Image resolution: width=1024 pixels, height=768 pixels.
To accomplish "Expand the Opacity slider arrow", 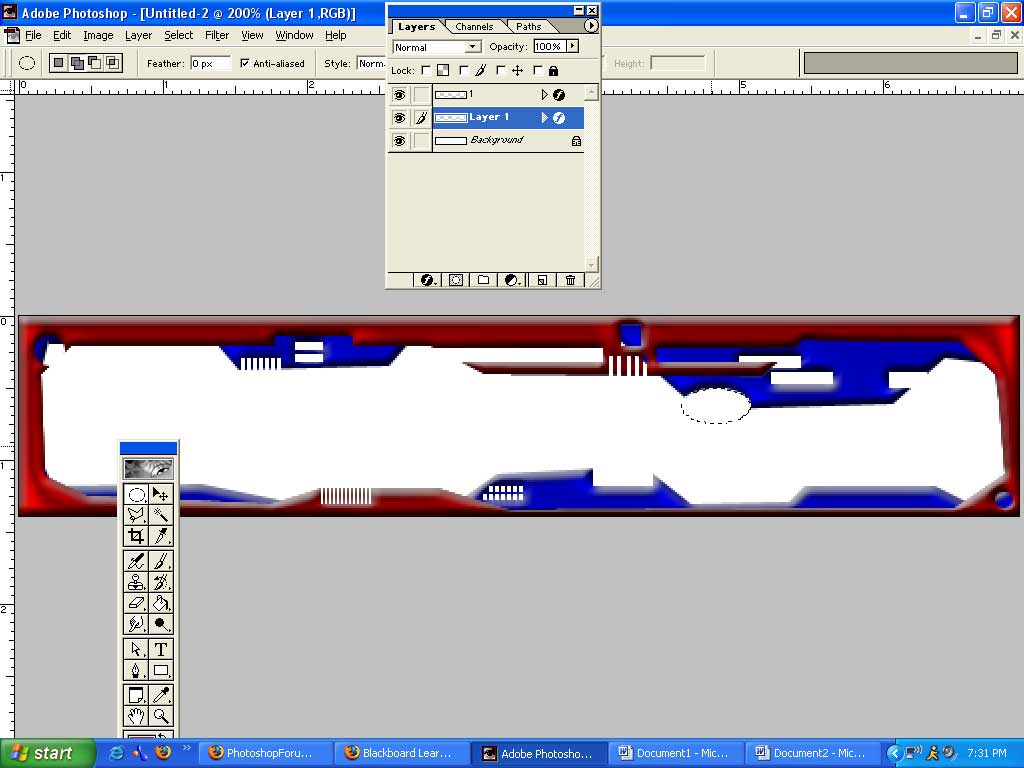I will click(572, 46).
